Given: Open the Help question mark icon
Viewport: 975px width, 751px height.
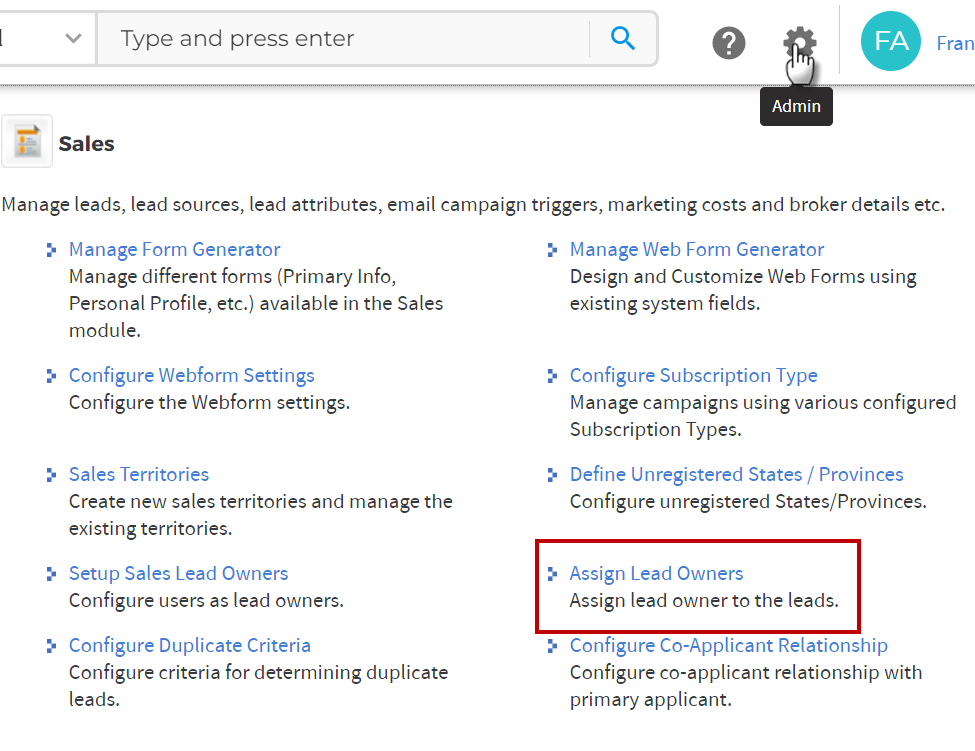Looking at the screenshot, I should 729,43.
